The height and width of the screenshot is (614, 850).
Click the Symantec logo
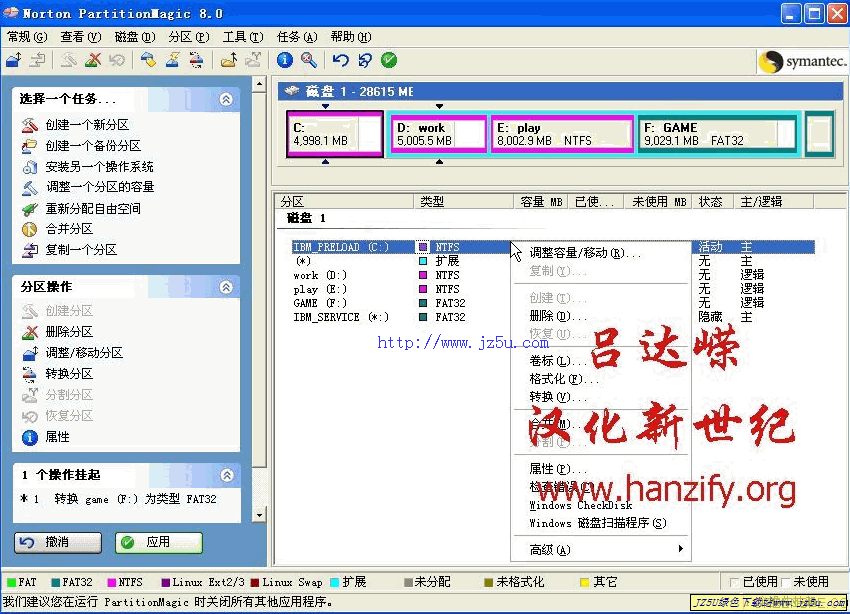click(803, 61)
